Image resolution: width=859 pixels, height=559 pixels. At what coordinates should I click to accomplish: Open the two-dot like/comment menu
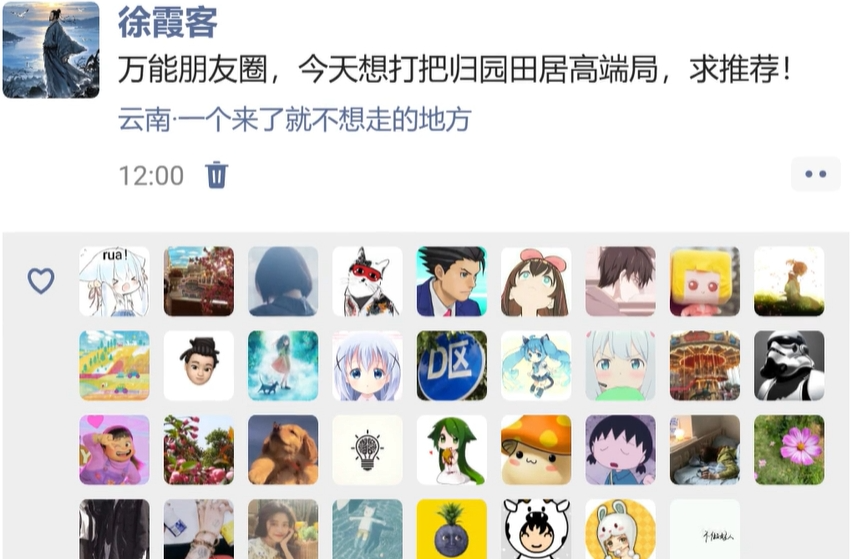(x=815, y=174)
